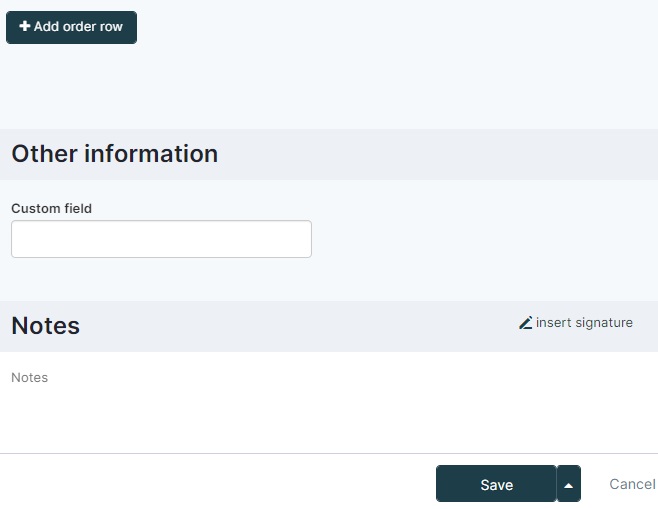The image size is (658, 509).
Task: Click the Custom field label
Action: pos(51,209)
